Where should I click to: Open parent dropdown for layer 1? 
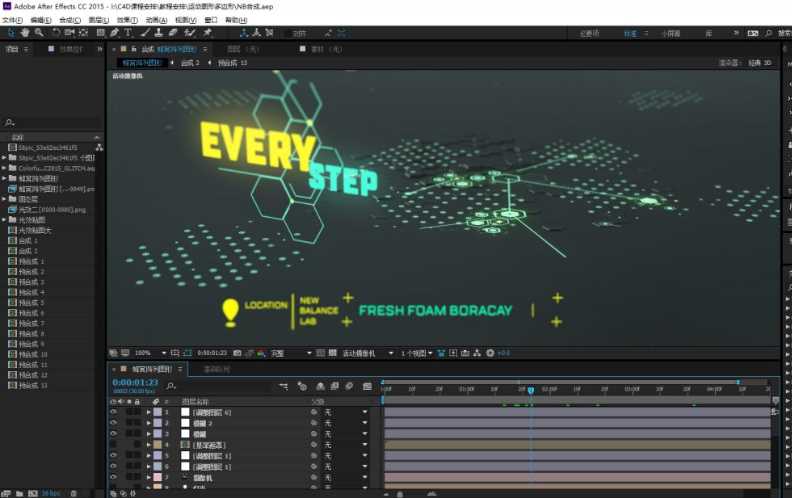coord(345,412)
